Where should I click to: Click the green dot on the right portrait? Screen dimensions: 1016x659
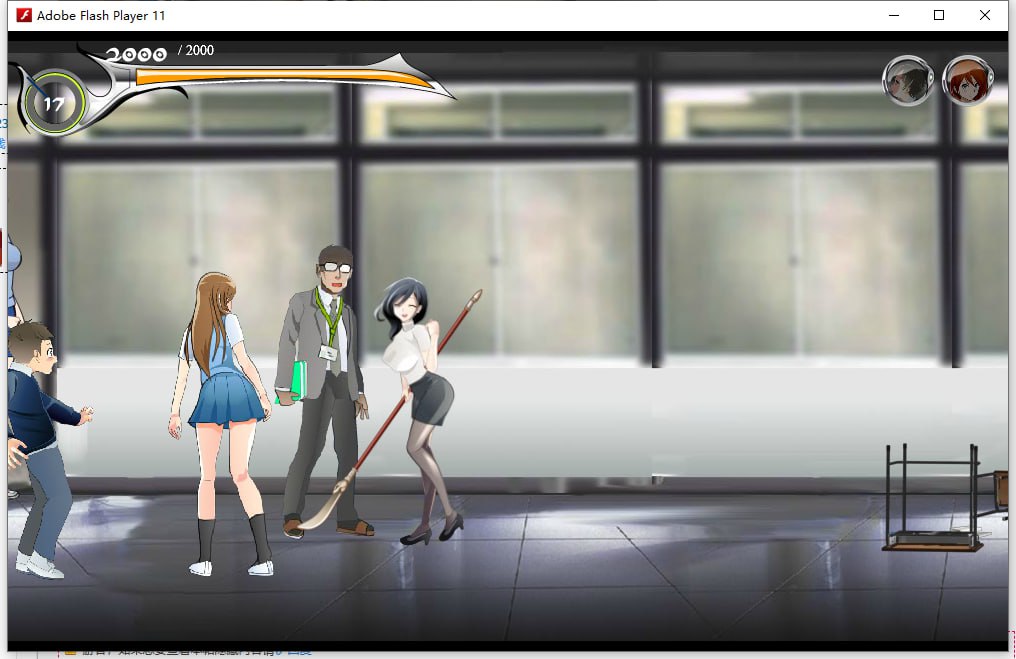[991, 77]
